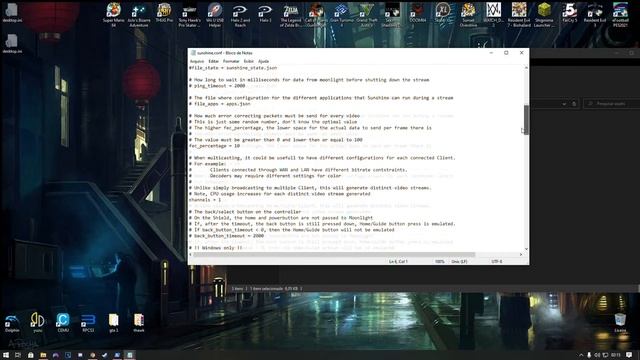
Task: Click the scroll down arrow in Notepad
Action: tap(526, 249)
